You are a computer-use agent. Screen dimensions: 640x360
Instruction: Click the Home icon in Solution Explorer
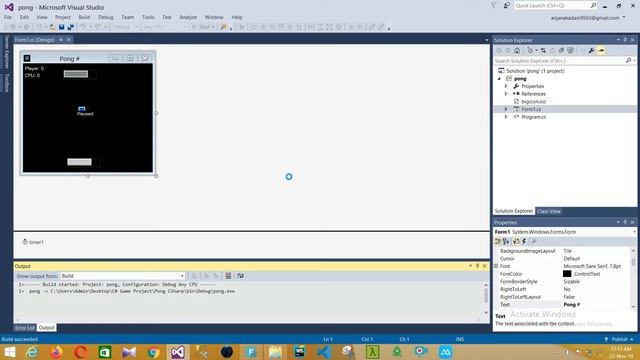517,51
